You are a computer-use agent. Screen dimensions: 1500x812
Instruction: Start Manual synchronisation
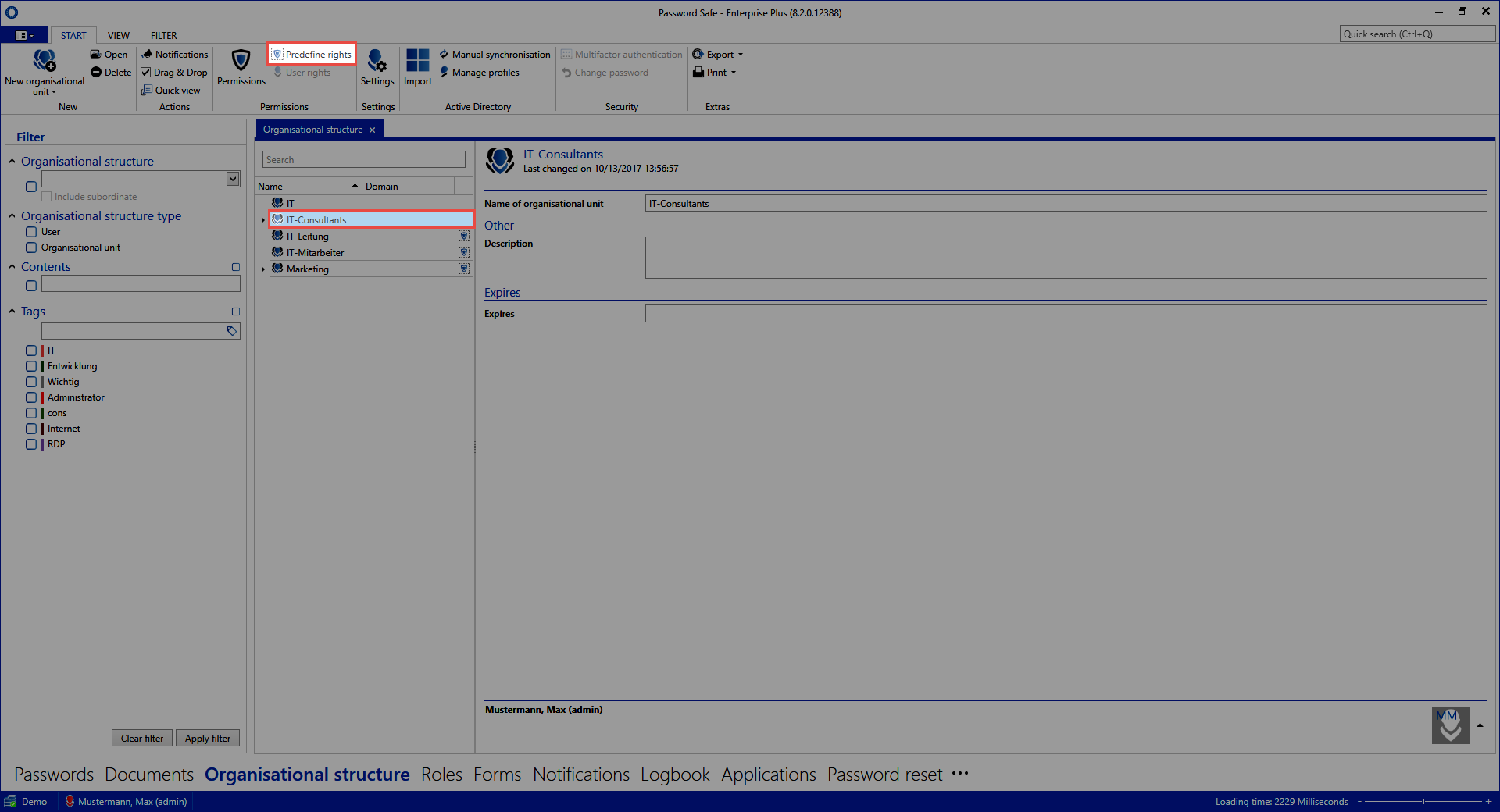point(495,55)
